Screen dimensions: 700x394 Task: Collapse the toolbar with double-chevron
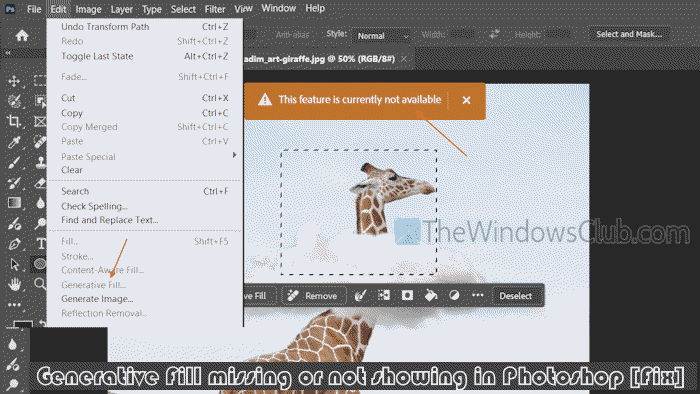point(8,53)
